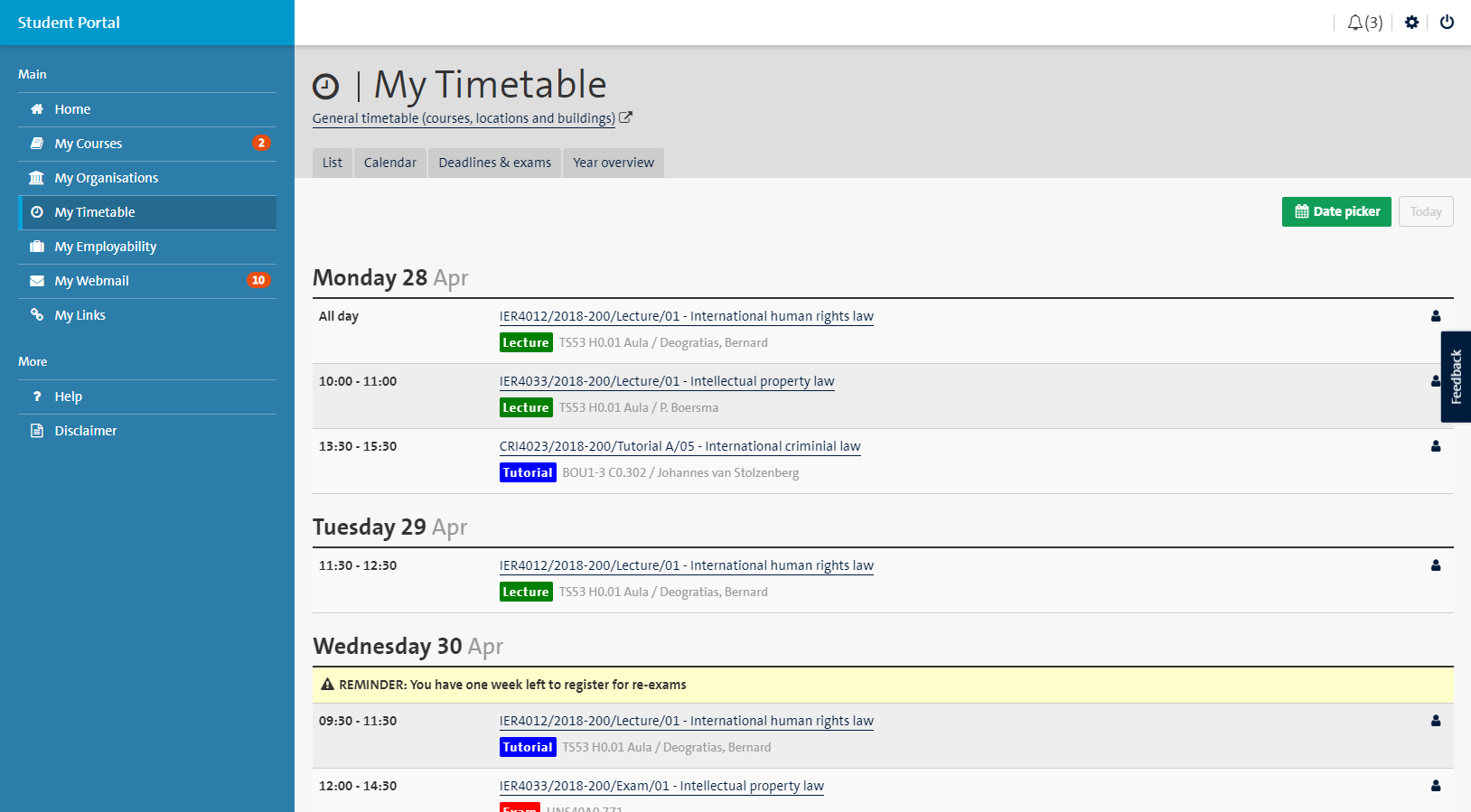Click green Lecture tag in 10:00 - 11:00 row
1471x812 pixels.
click(526, 407)
